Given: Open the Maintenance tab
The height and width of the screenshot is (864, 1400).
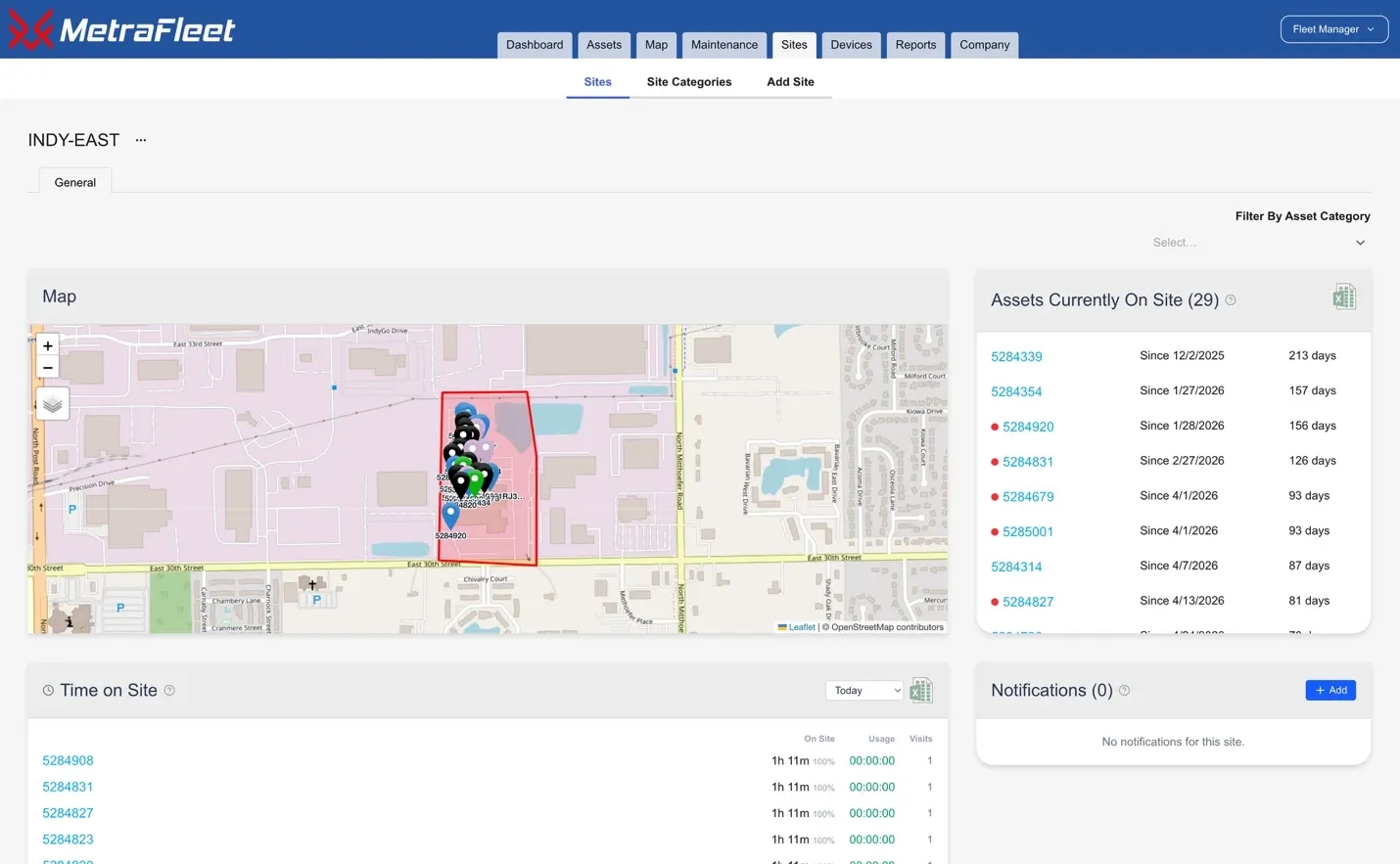Looking at the screenshot, I should pyautogui.click(x=724, y=45).
